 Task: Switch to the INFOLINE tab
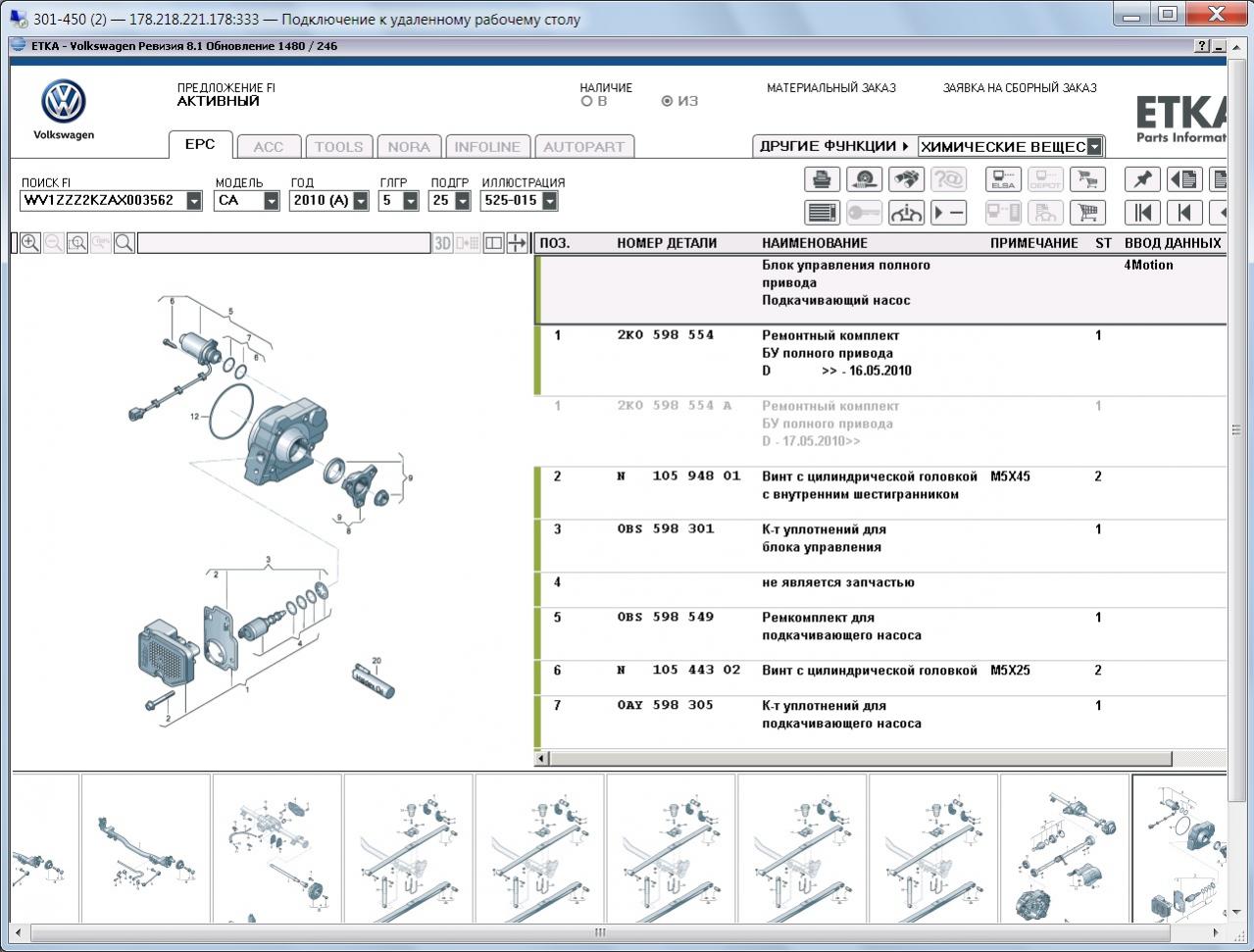487,147
